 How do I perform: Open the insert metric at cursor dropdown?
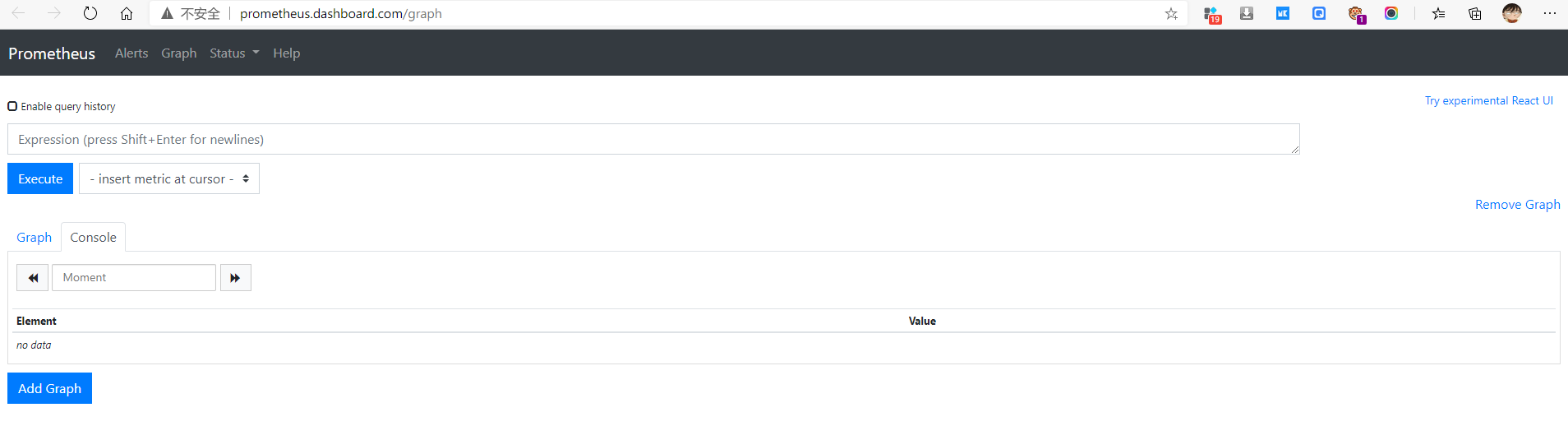point(169,178)
